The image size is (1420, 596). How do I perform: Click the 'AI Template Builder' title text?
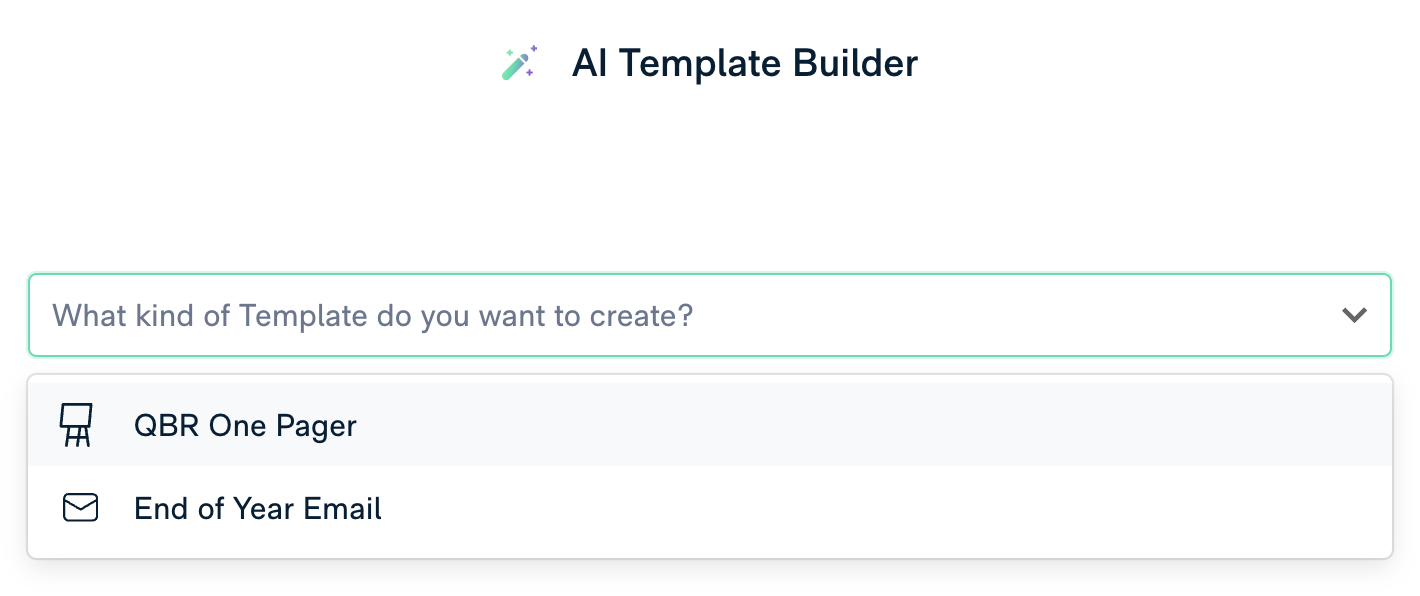click(x=745, y=63)
